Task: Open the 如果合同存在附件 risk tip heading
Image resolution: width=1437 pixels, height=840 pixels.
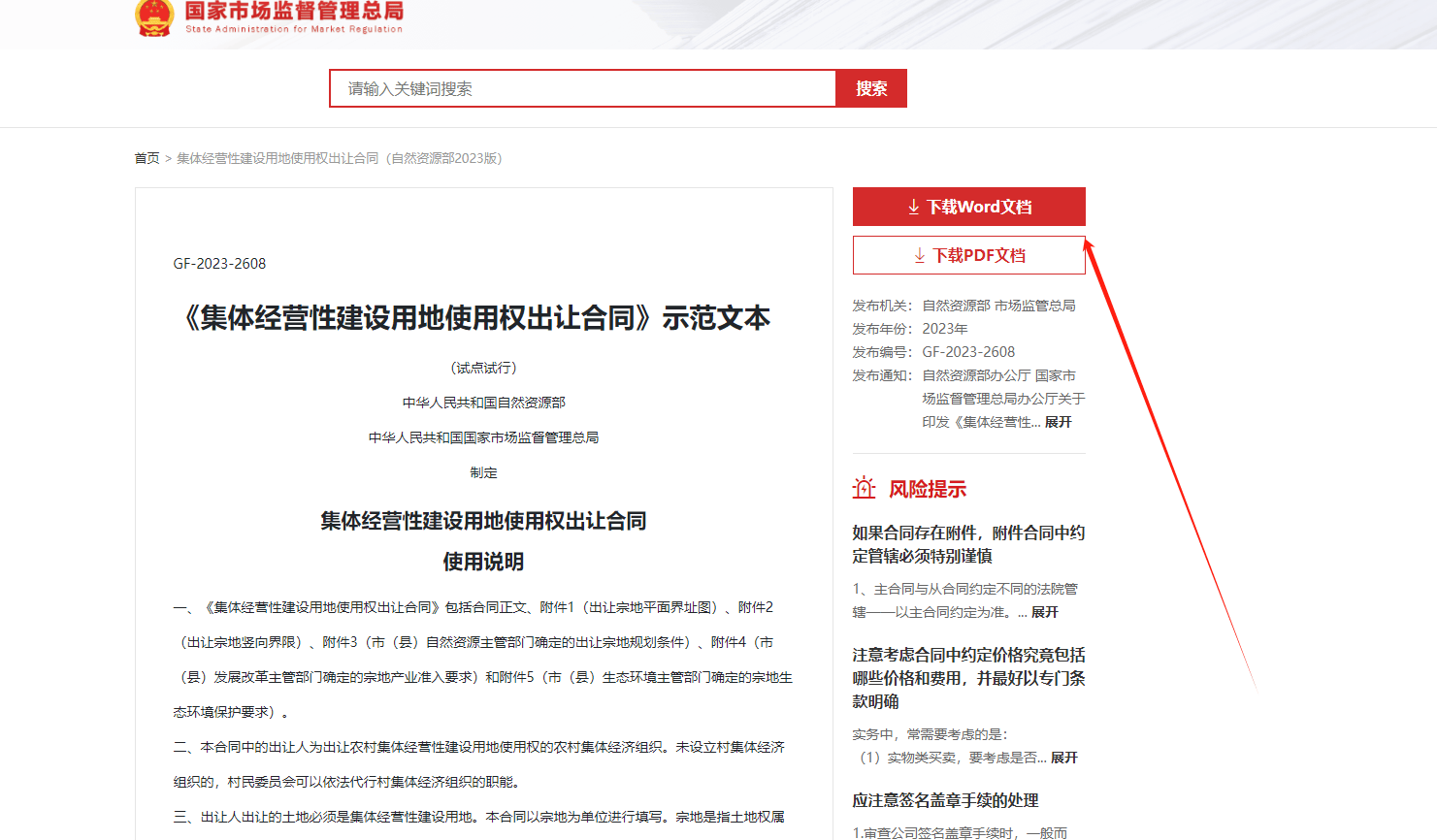Action: (968, 544)
